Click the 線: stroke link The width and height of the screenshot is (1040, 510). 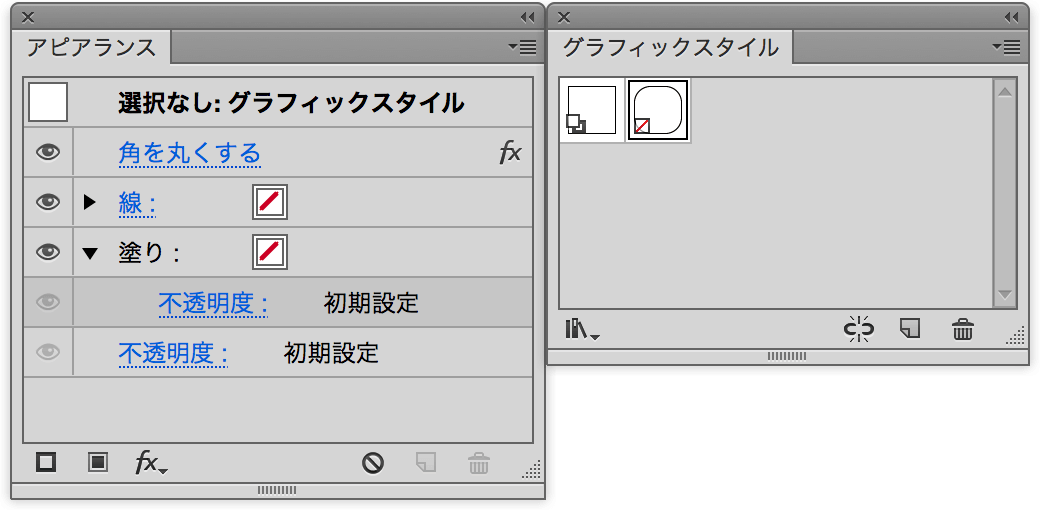137,204
